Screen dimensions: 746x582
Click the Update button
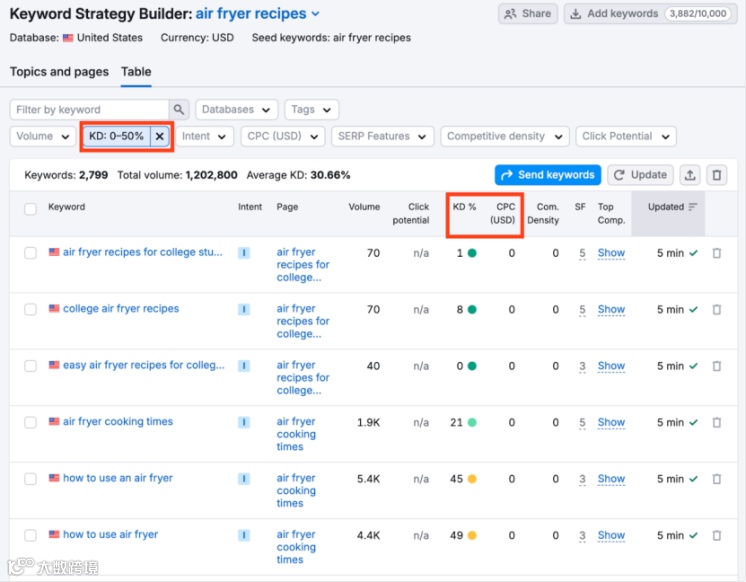pyautogui.click(x=640, y=175)
